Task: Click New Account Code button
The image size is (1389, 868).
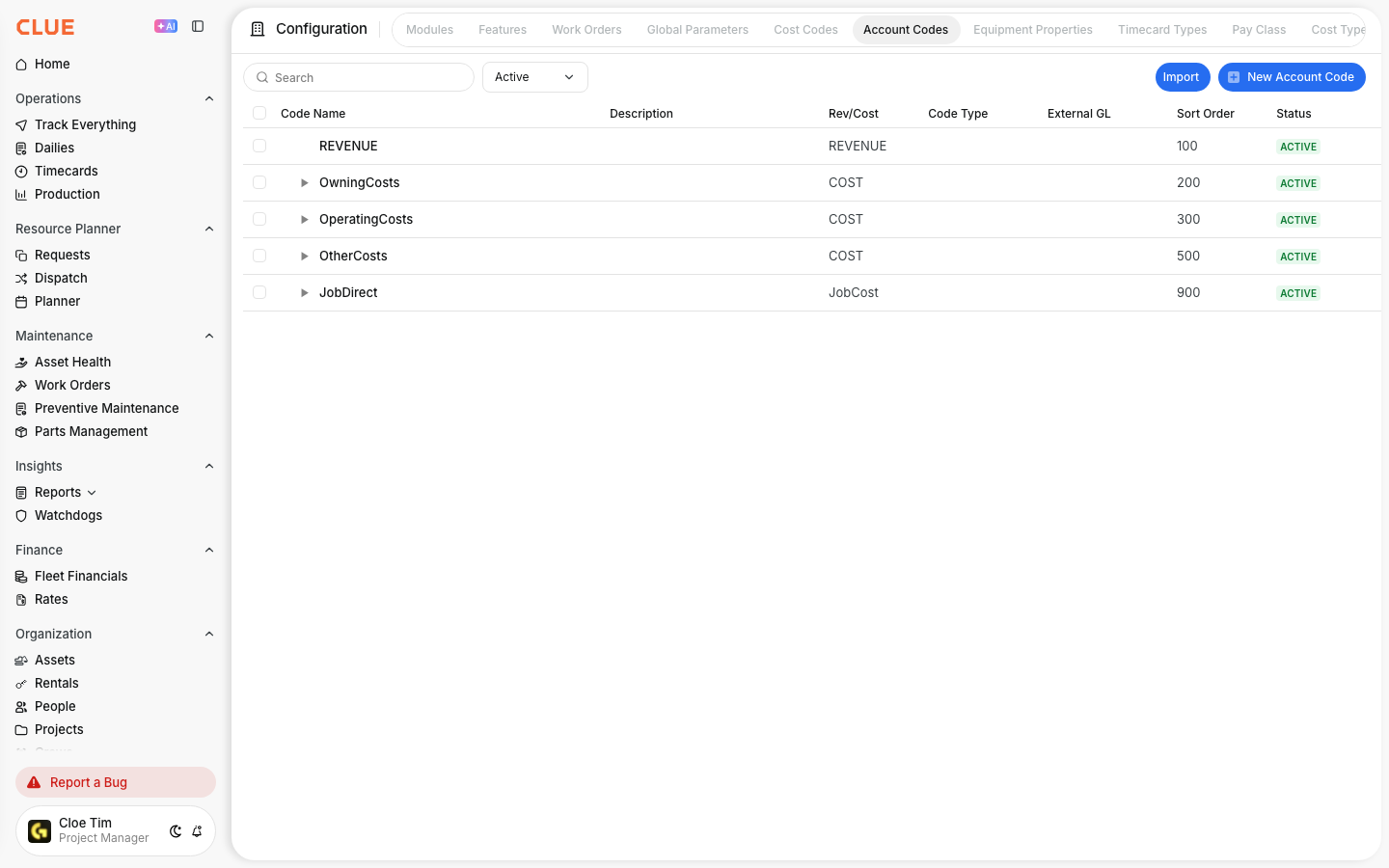Action: [x=1292, y=77]
